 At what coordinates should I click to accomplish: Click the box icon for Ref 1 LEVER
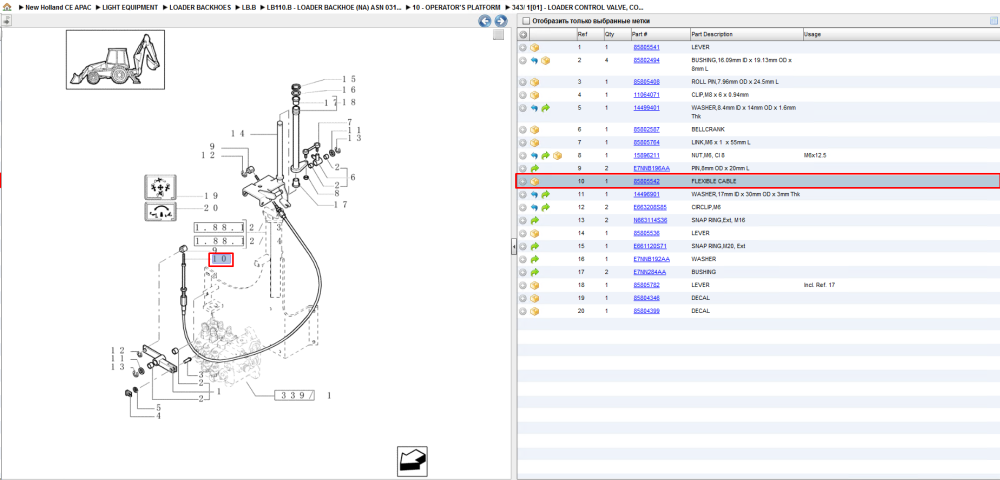[535, 48]
